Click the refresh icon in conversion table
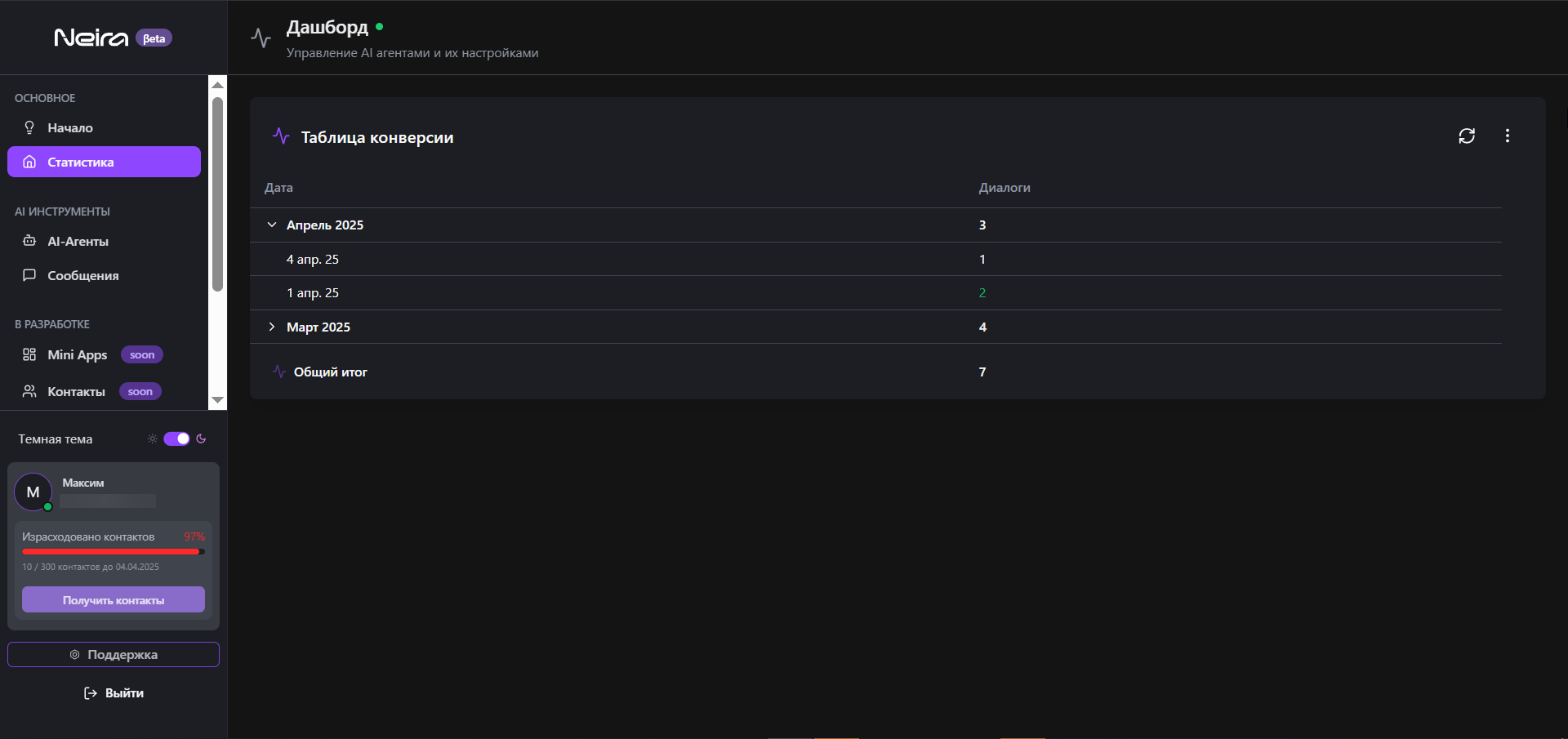The width and height of the screenshot is (1568, 739). pyautogui.click(x=1467, y=136)
